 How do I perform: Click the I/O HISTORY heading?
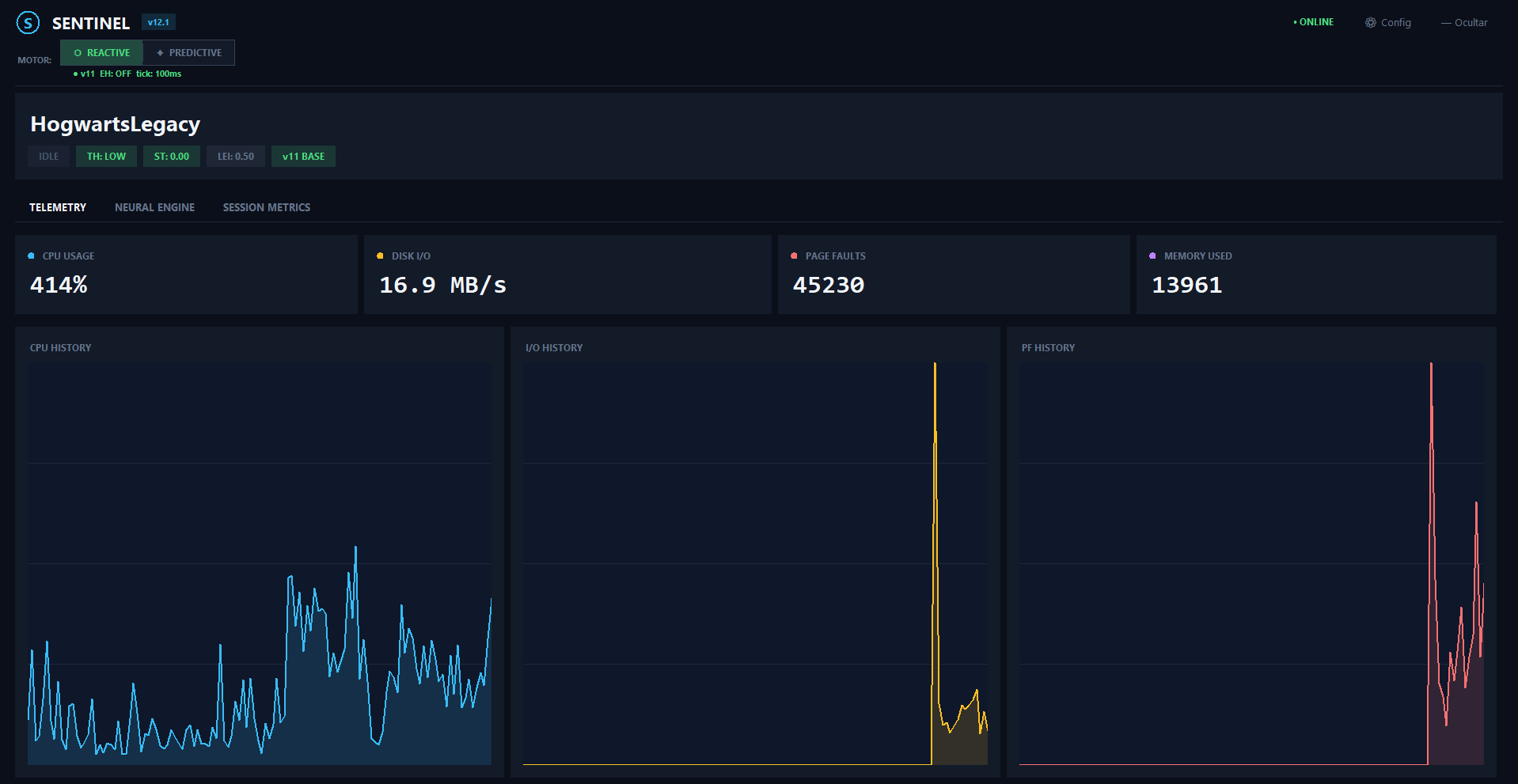[554, 347]
